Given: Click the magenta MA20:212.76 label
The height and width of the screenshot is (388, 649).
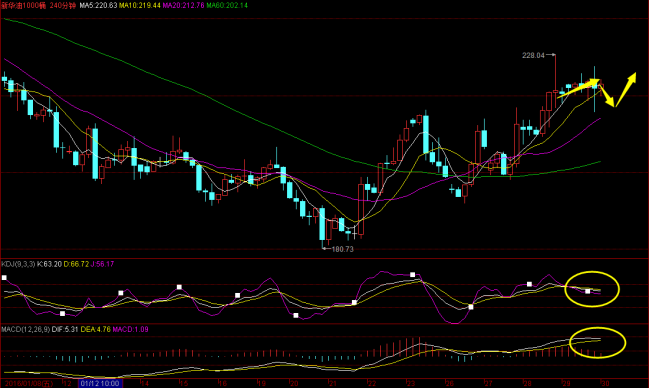Looking at the screenshot, I should (183, 5).
